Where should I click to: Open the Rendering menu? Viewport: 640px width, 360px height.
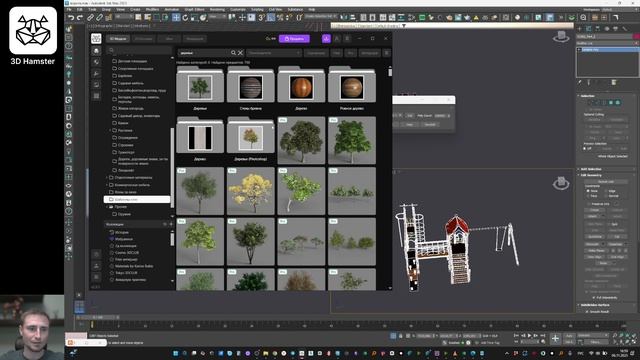click(217, 9)
